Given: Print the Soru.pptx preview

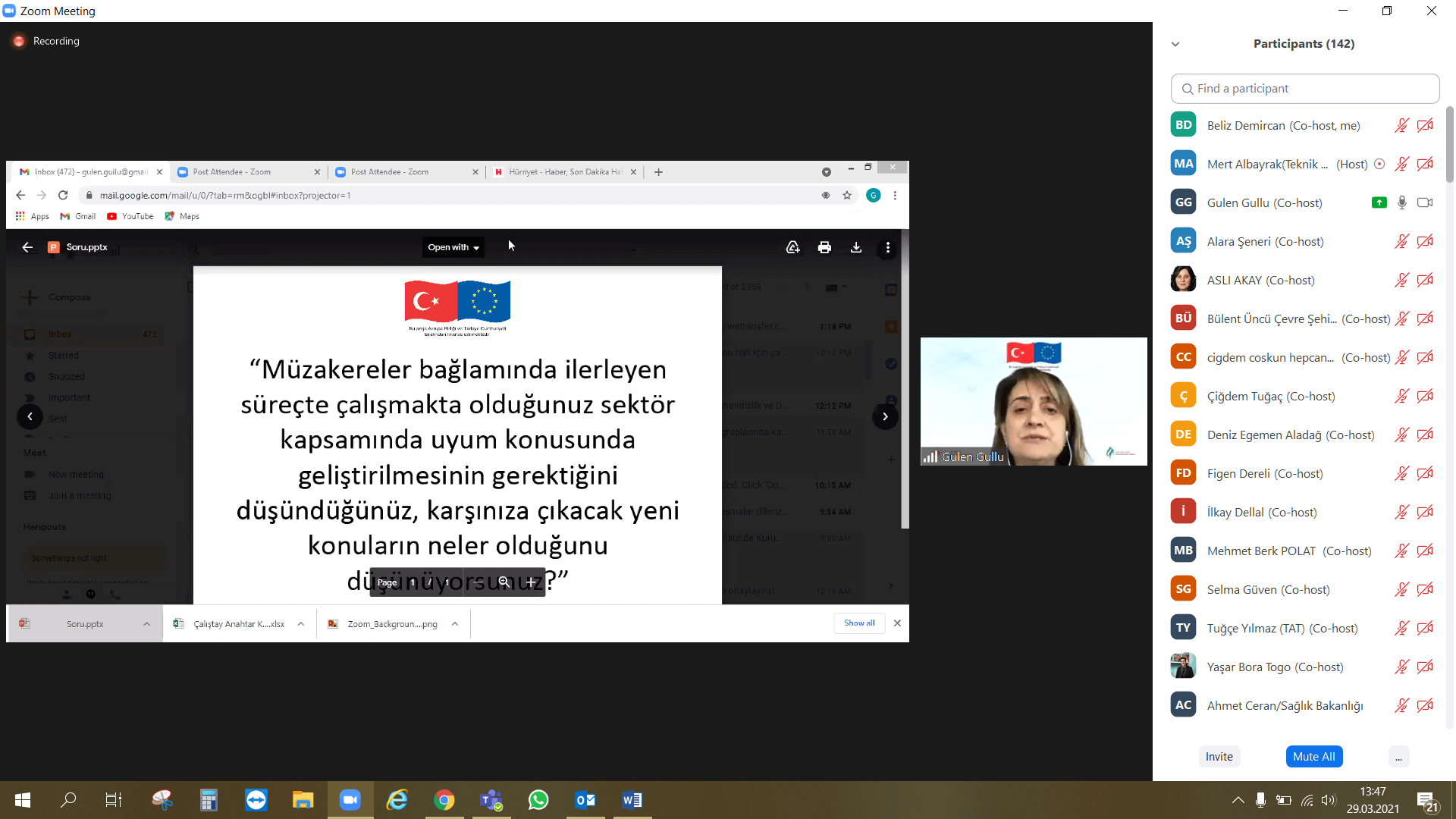Looking at the screenshot, I should coord(824,247).
